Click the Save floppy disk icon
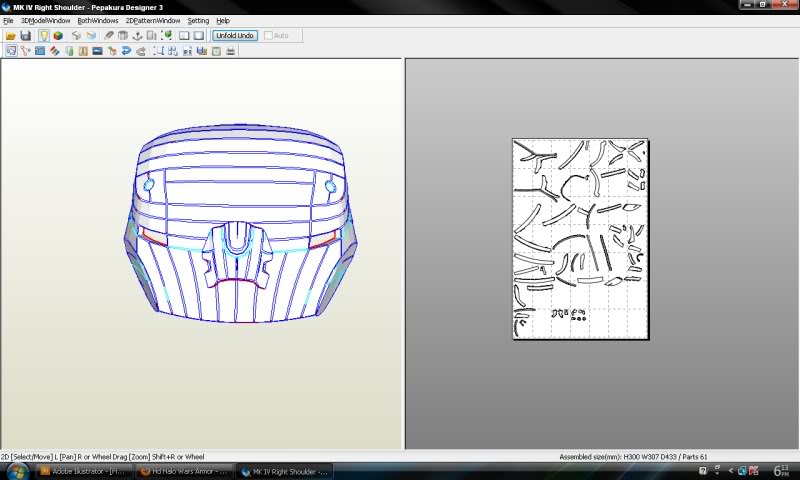The height and width of the screenshot is (480, 800). point(25,36)
